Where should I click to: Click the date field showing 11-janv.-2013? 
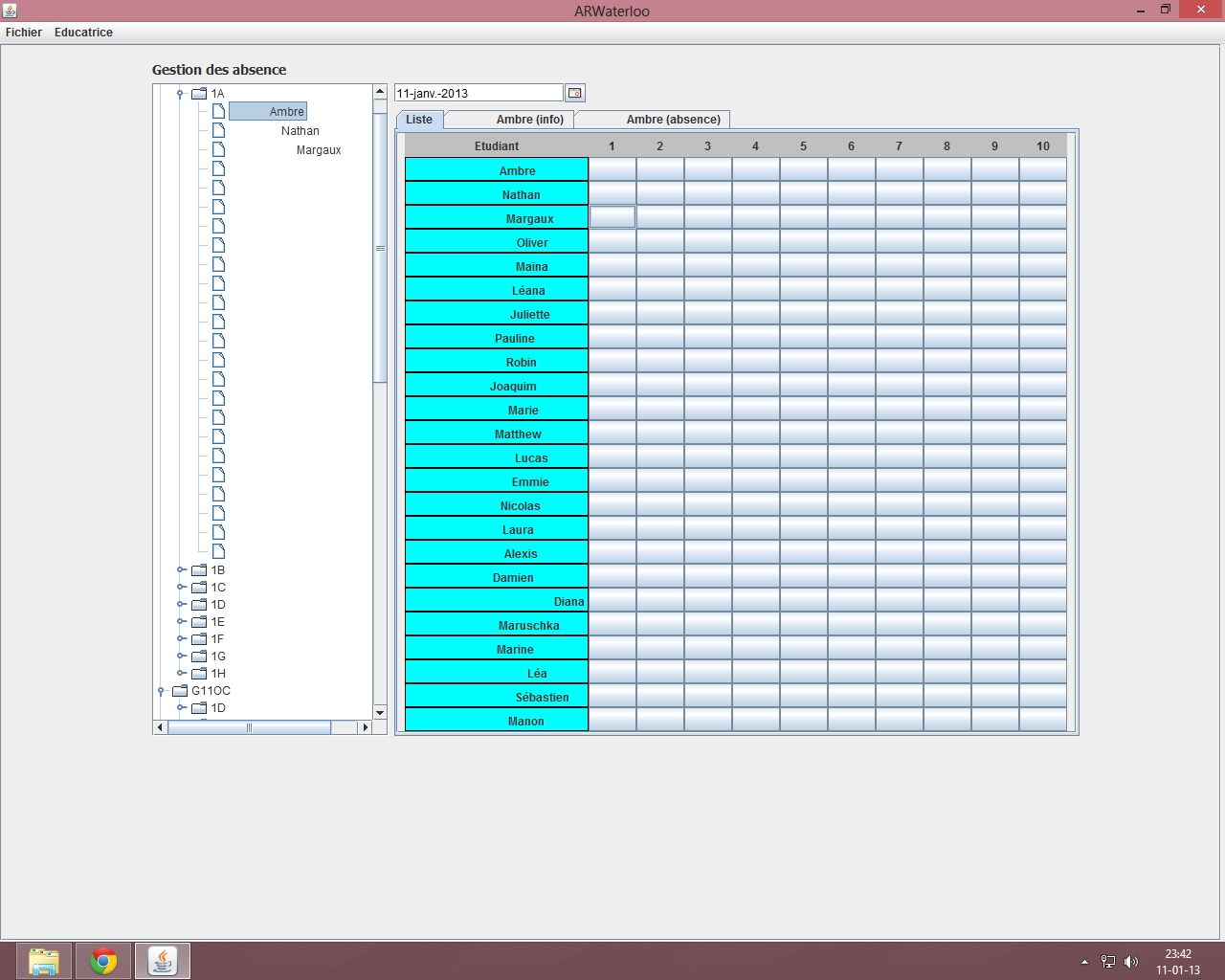479,93
